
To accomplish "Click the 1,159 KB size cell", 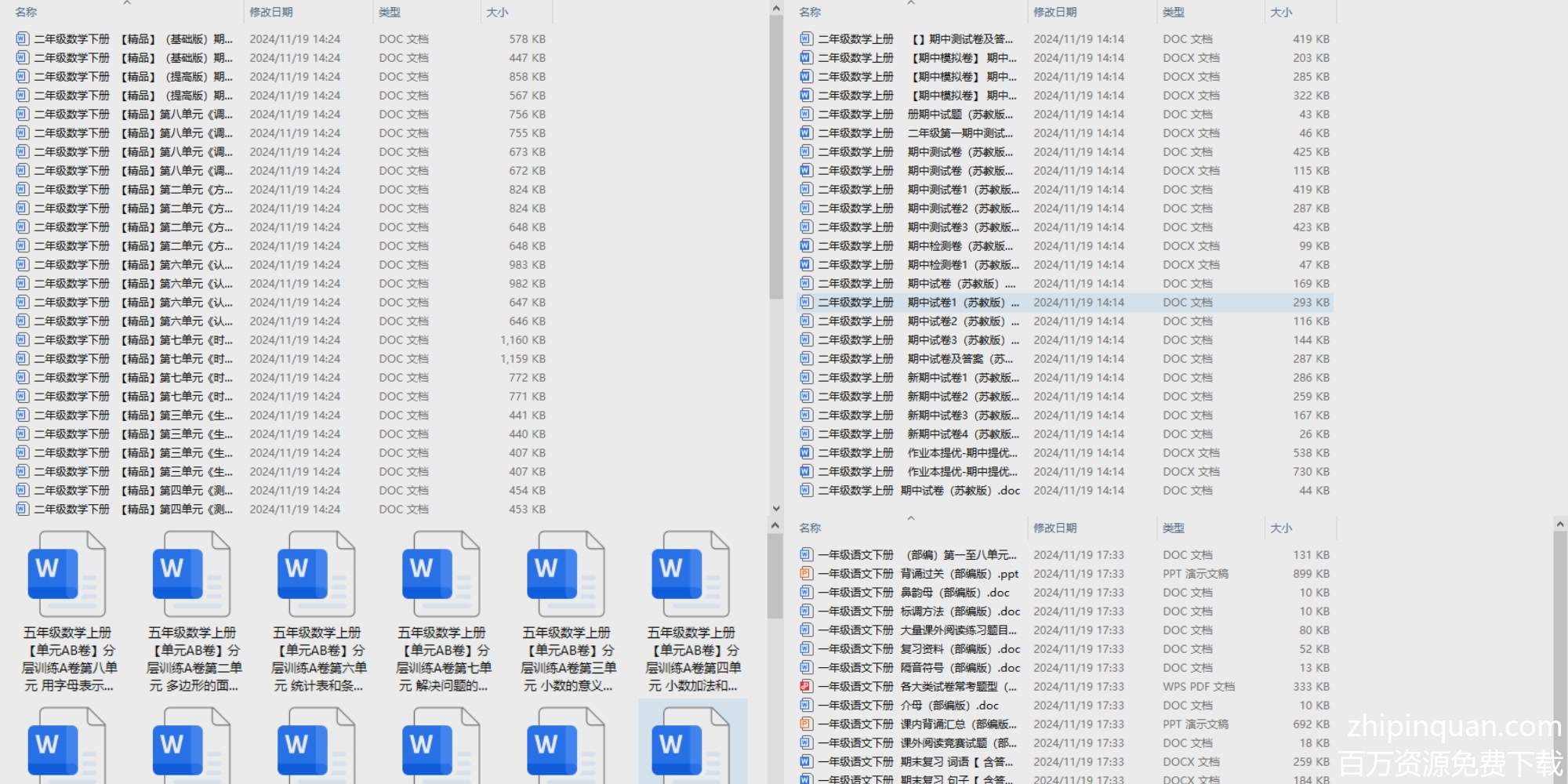I will point(523,359).
